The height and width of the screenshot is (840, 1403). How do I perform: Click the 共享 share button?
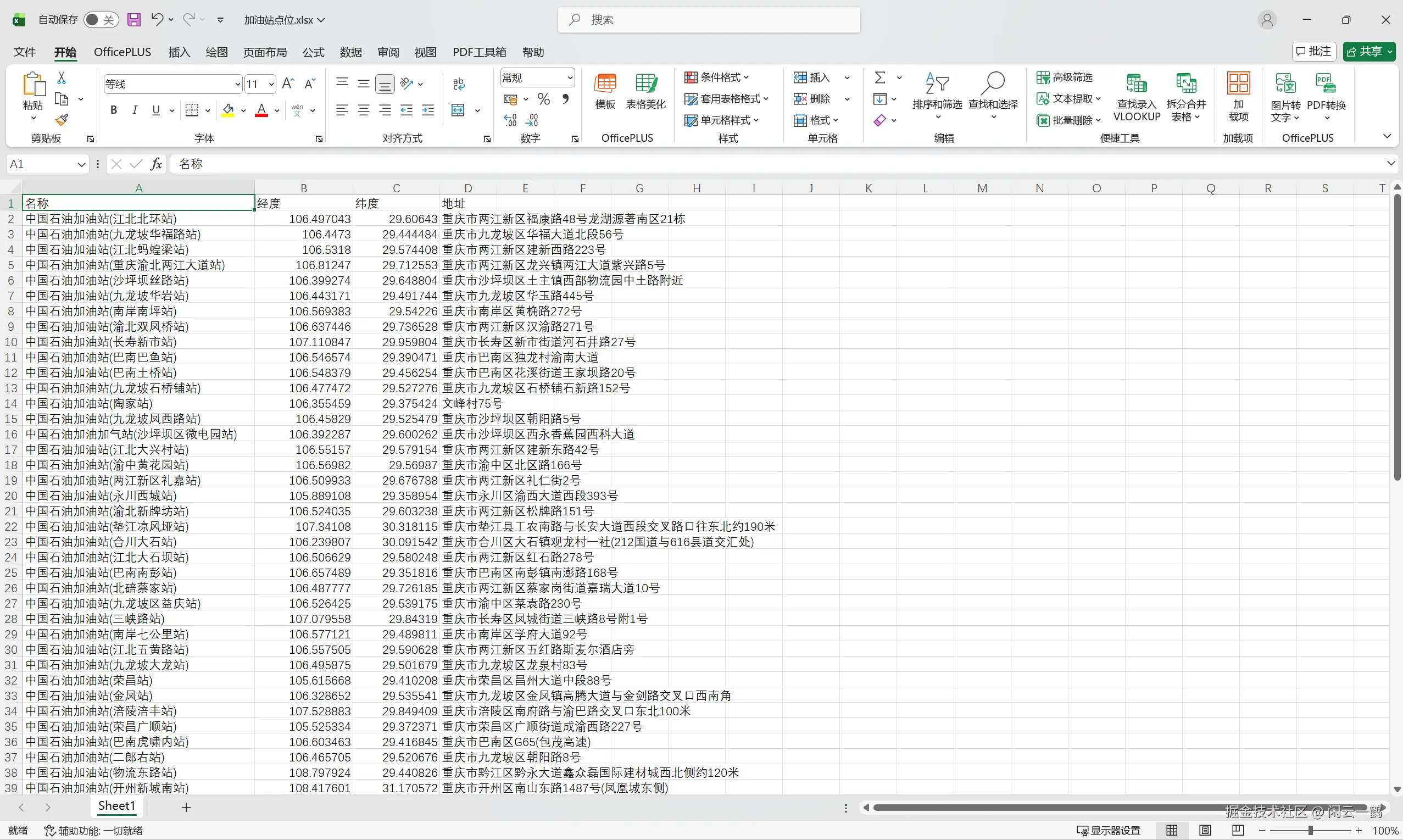point(1364,52)
